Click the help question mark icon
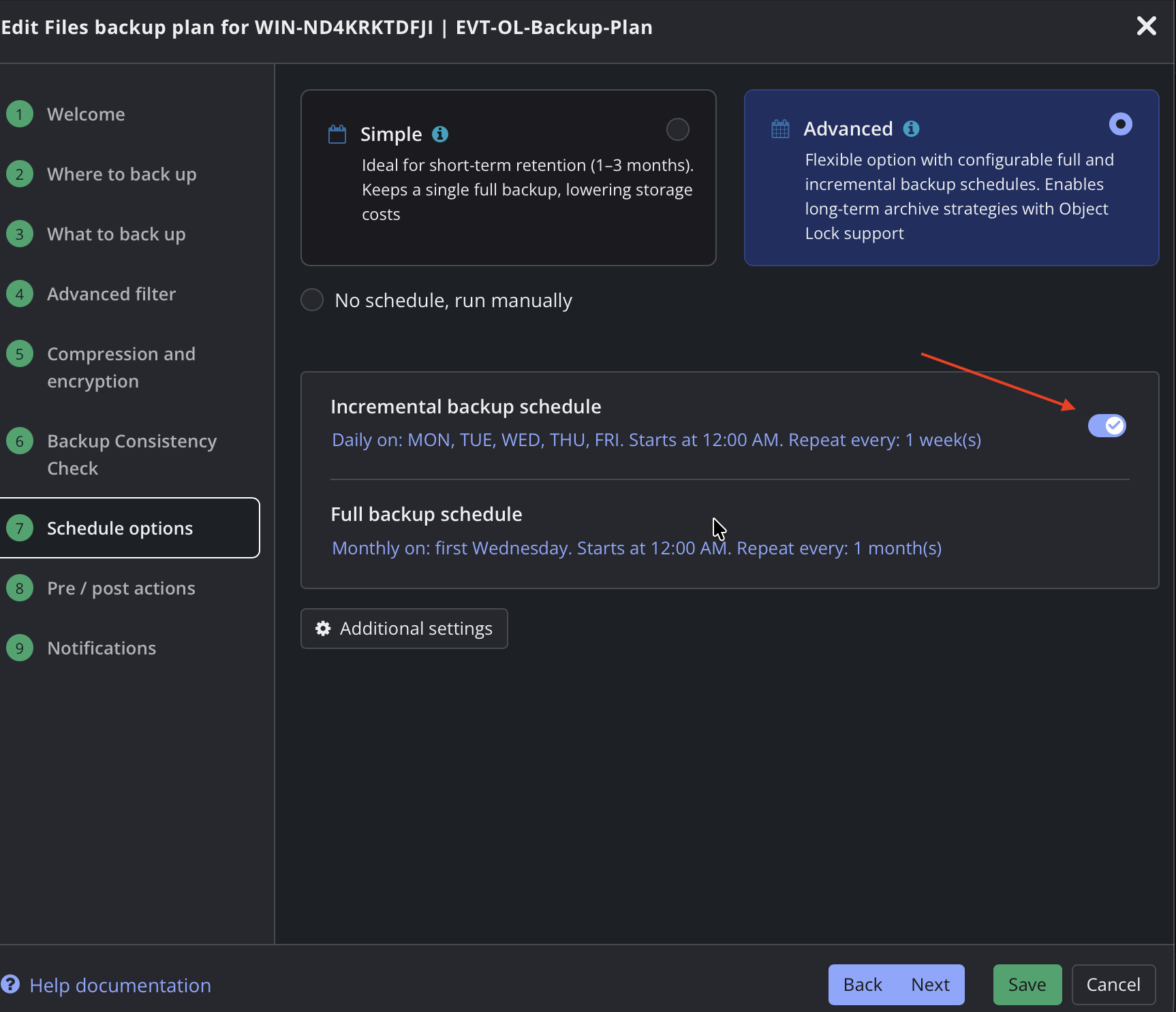Viewport: 1176px width, 1012px height. point(10,985)
